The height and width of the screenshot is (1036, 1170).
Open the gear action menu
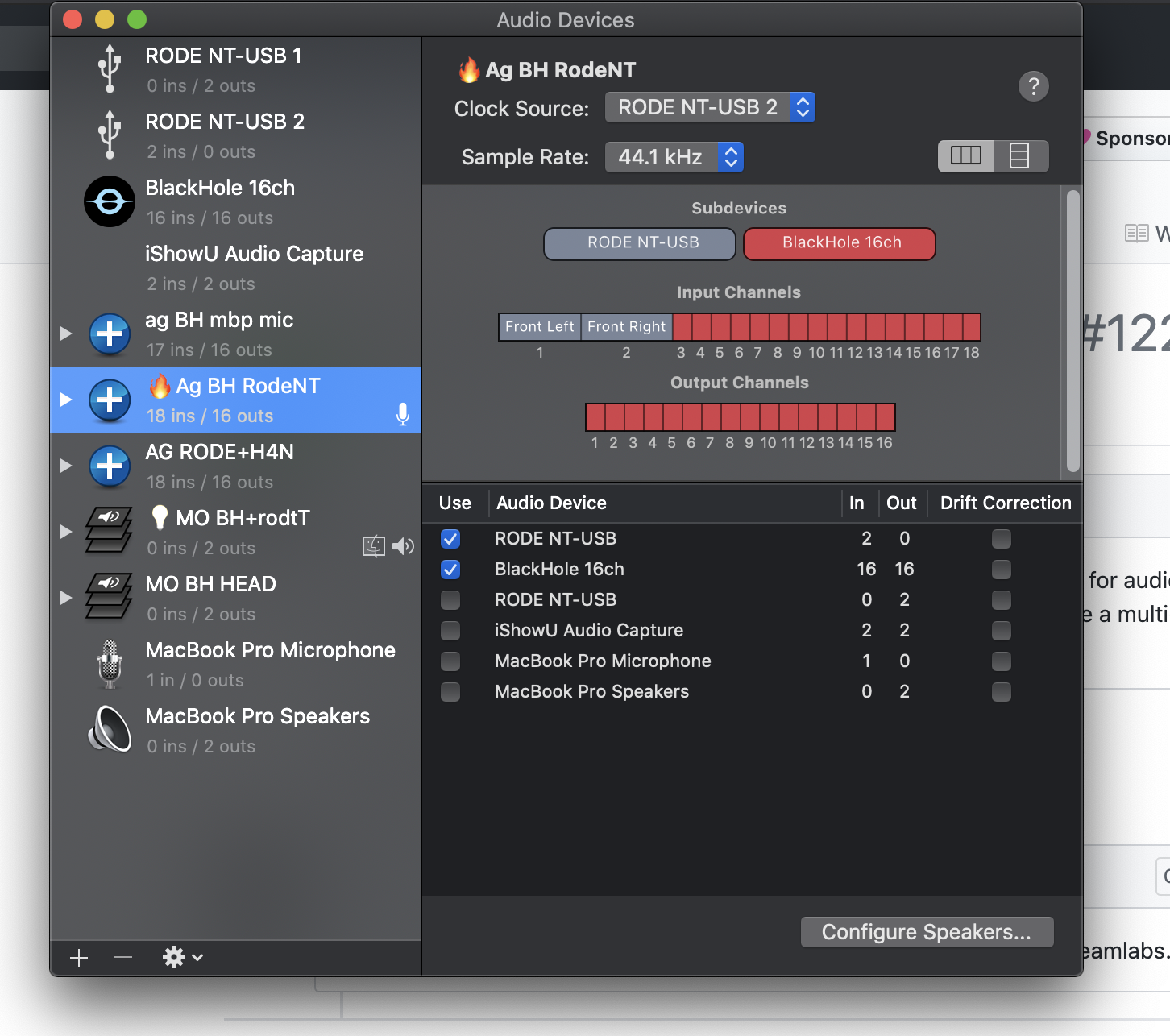pyautogui.click(x=182, y=958)
